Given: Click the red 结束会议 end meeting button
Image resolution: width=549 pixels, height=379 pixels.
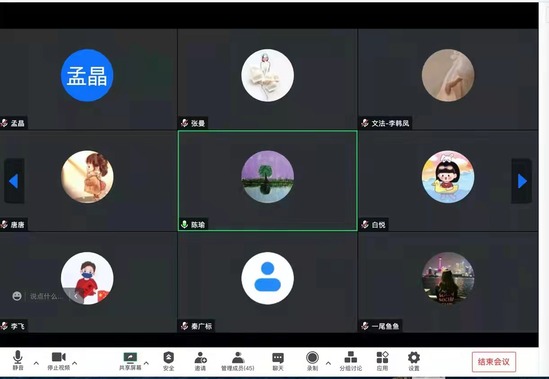Looking at the screenshot, I should point(494,362).
